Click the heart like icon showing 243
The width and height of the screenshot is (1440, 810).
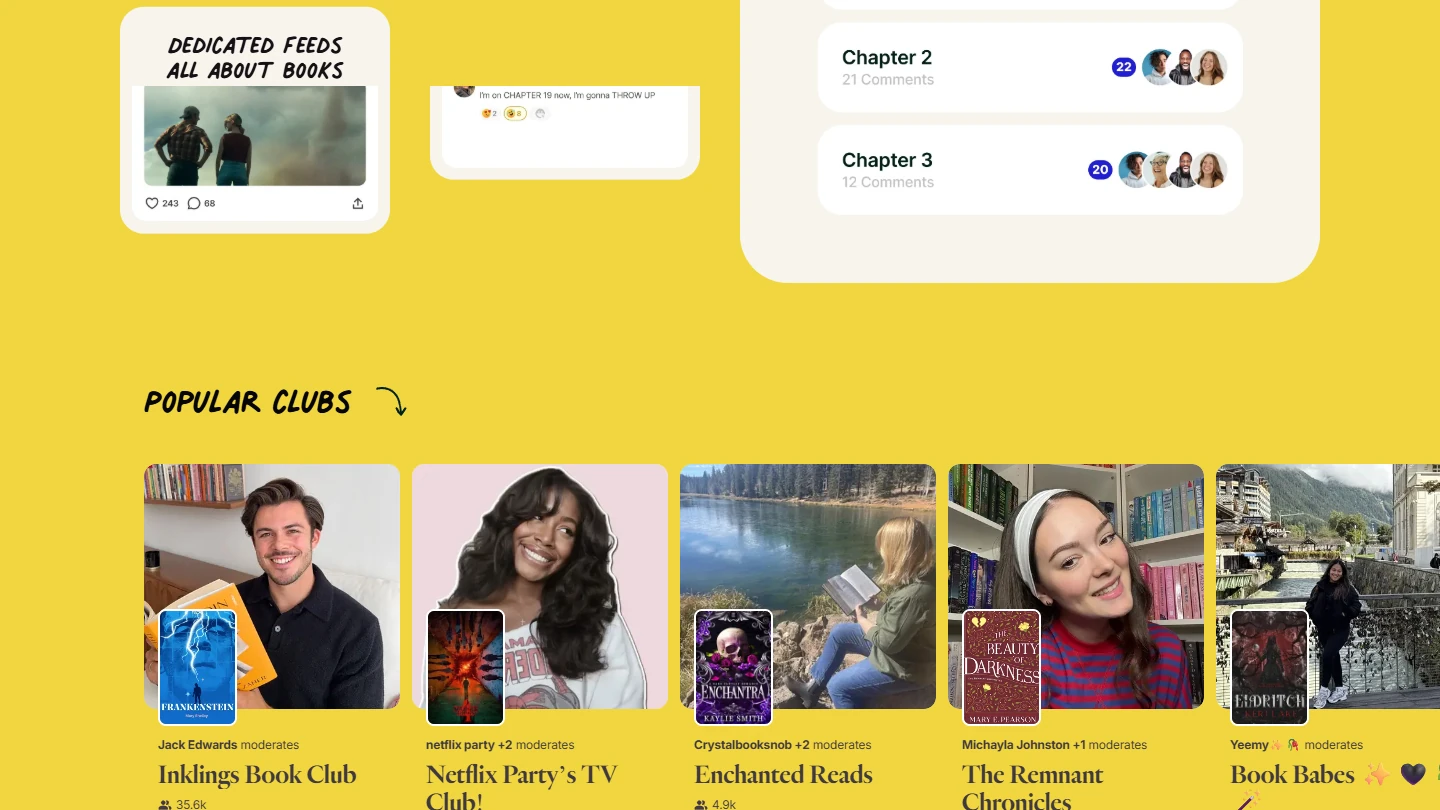pos(152,203)
